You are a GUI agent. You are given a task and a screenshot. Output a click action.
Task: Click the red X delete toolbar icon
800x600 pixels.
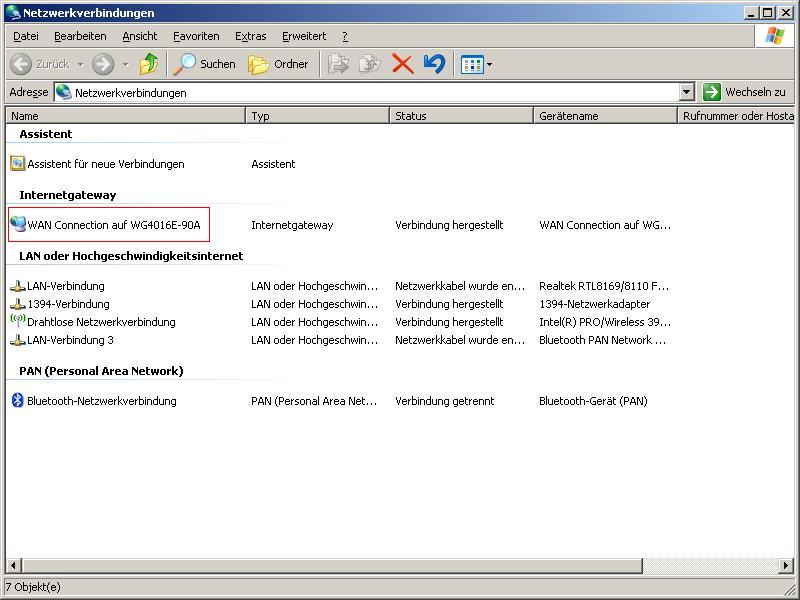pyautogui.click(x=402, y=64)
